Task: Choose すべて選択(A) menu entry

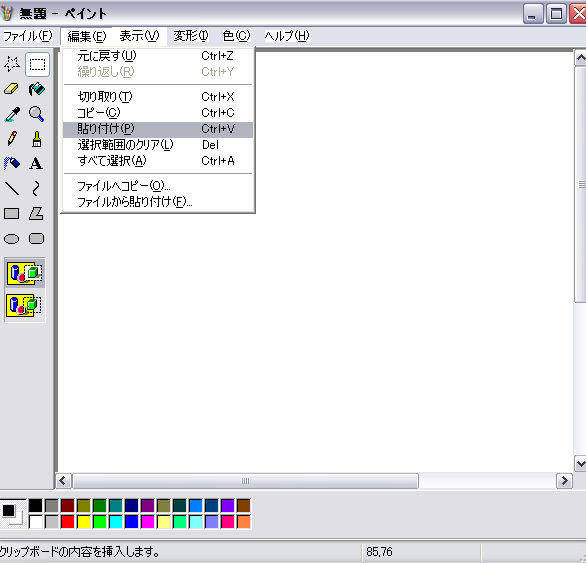Action: pyautogui.click(x=158, y=161)
